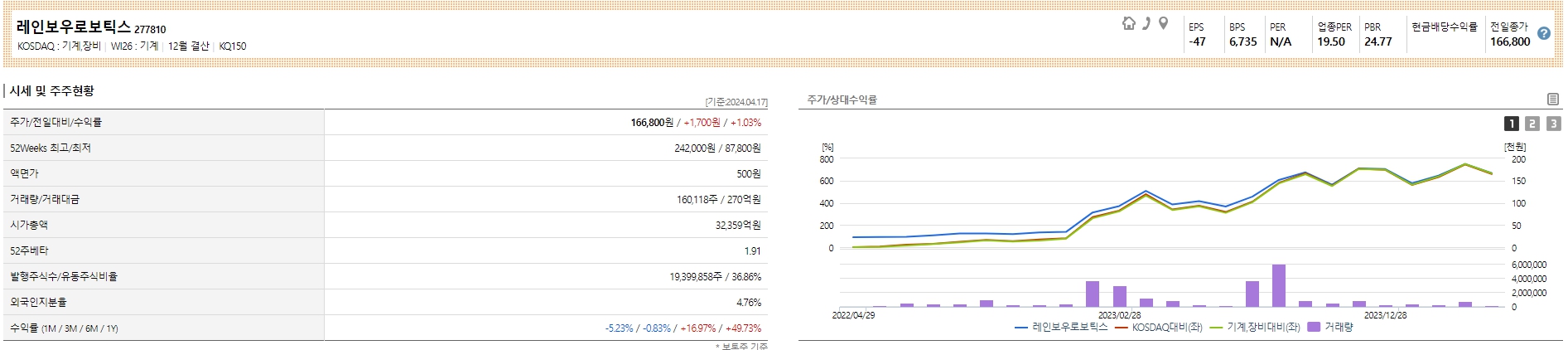Click the WI26 : 기계 sector label
Viewport: 1568px width, 350px height.
pos(134,46)
